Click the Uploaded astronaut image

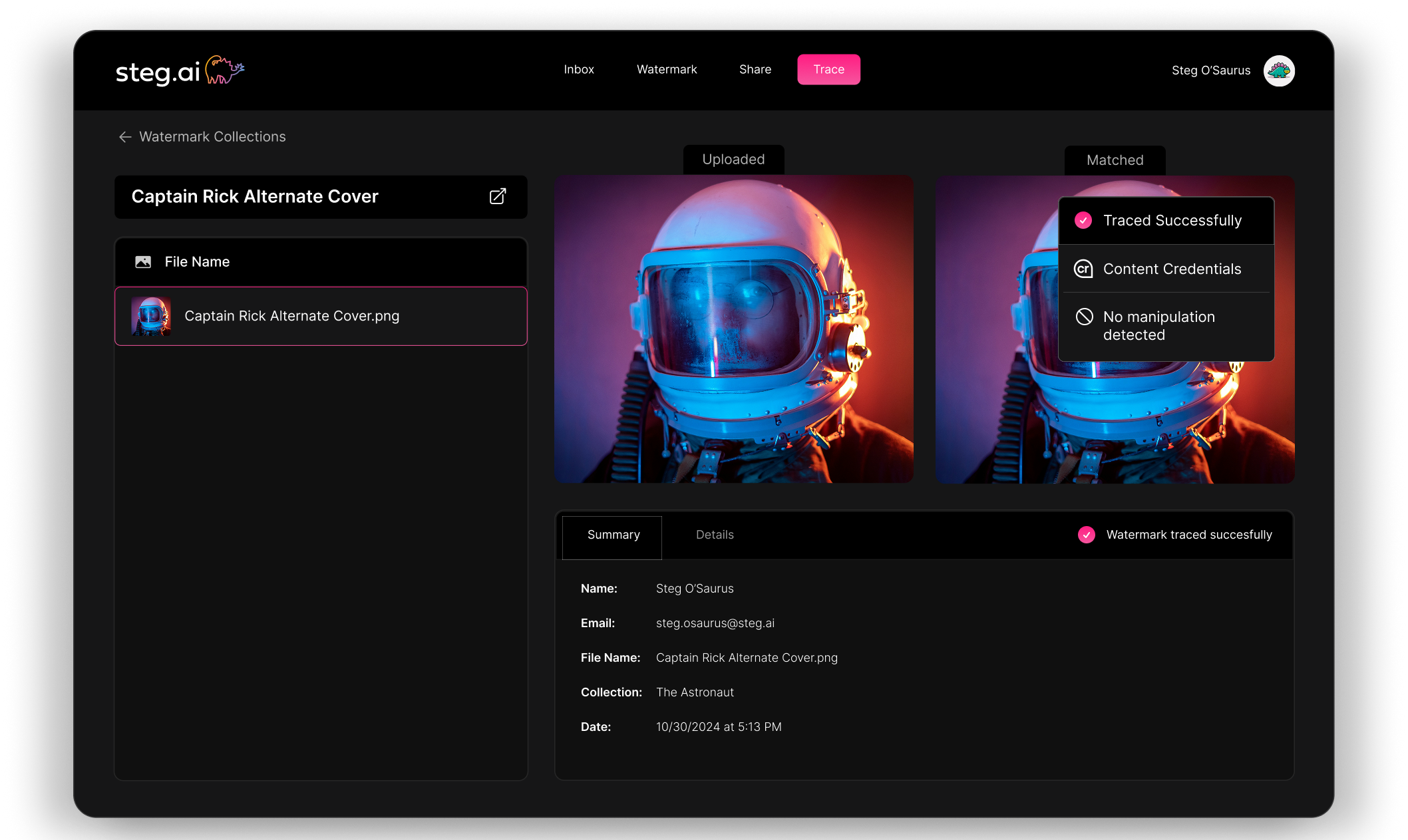[733, 329]
